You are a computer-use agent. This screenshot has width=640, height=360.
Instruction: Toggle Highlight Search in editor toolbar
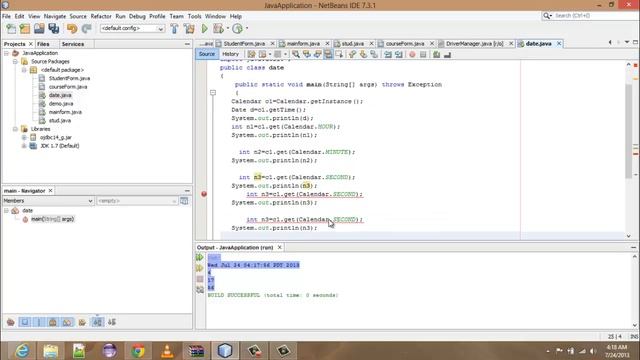pos(328,54)
